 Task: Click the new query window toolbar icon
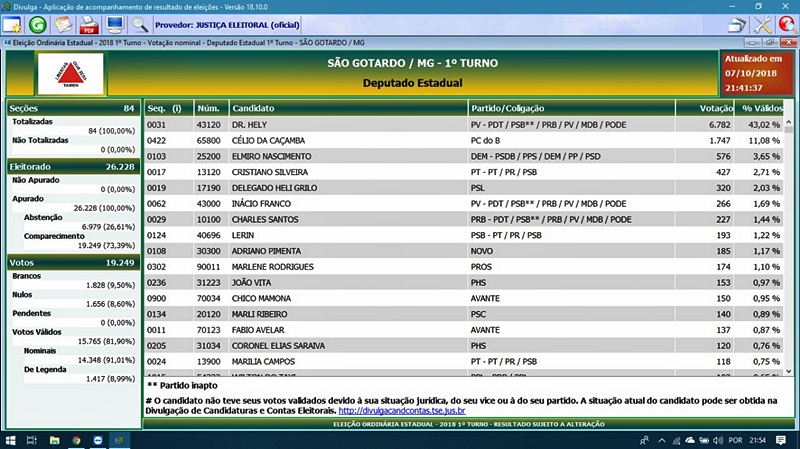(13, 24)
